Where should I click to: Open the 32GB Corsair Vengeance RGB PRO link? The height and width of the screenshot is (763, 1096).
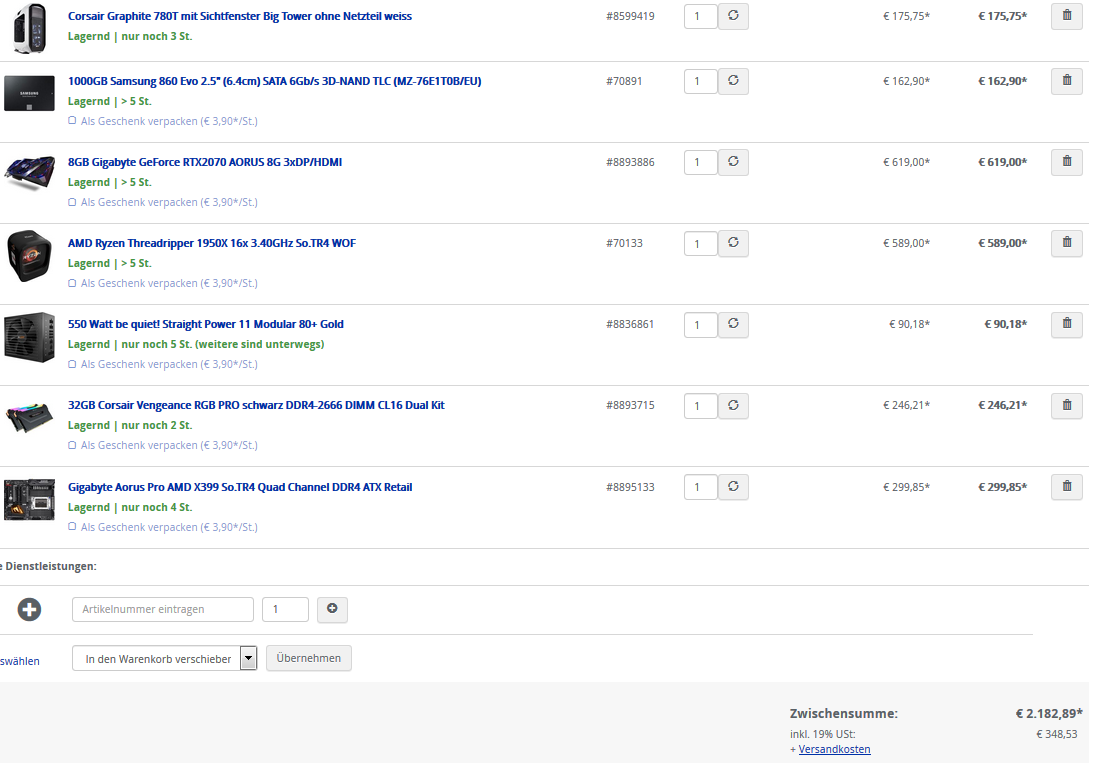click(x=256, y=405)
